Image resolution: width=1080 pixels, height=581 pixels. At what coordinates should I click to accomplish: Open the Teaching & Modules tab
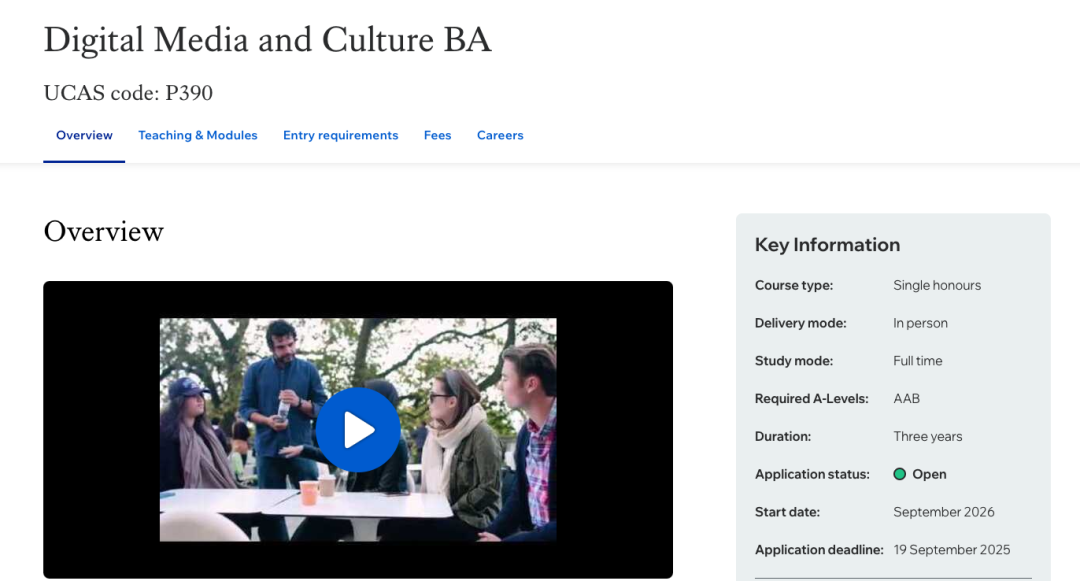tap(198, 135)
